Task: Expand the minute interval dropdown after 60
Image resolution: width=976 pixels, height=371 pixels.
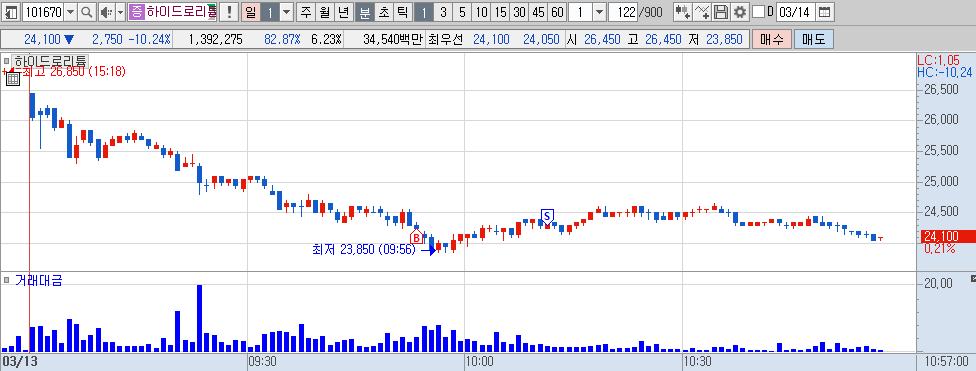Action: point(599,12)
